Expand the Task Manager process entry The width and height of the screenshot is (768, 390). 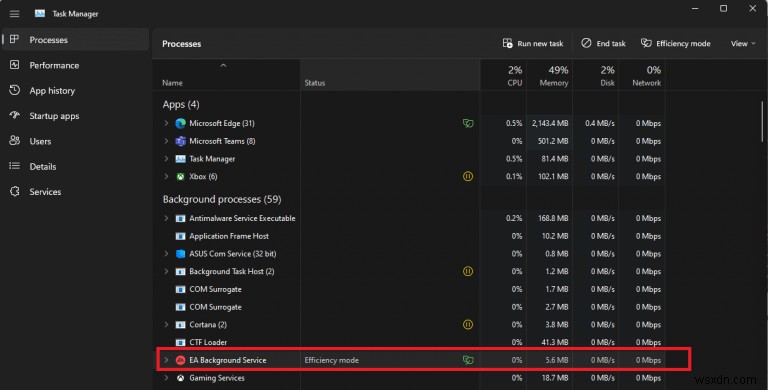pos(166,159)
